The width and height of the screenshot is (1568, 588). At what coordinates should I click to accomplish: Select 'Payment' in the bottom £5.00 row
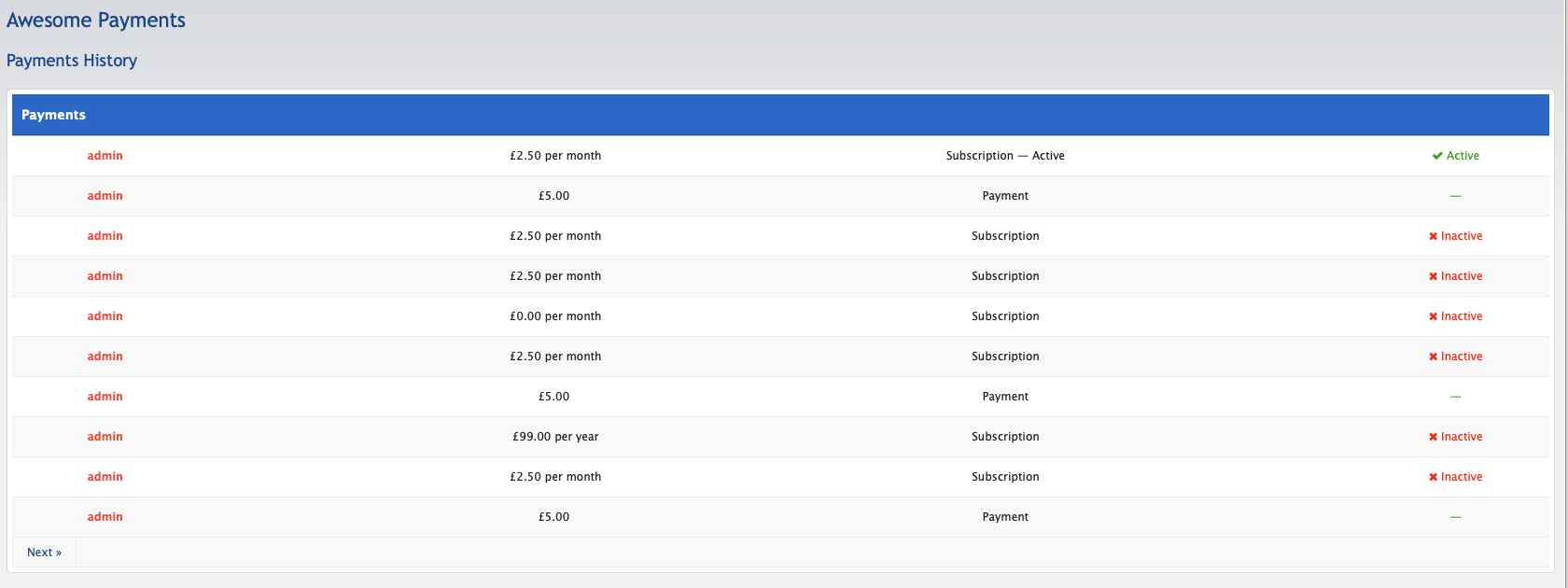point(1005,517)
